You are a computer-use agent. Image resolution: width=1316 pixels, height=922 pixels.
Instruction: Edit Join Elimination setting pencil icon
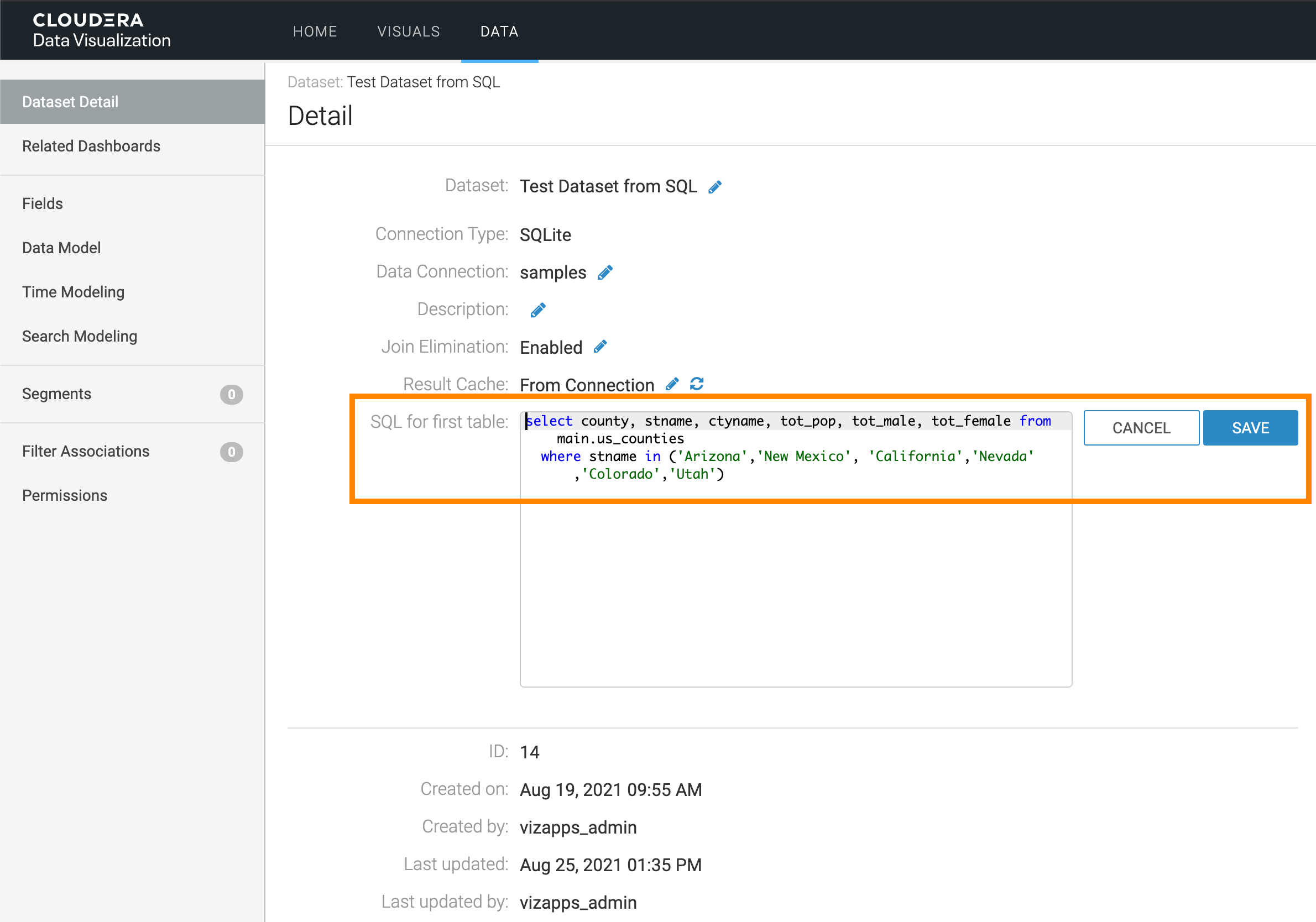pyautogui.click(x=600, y=347)
